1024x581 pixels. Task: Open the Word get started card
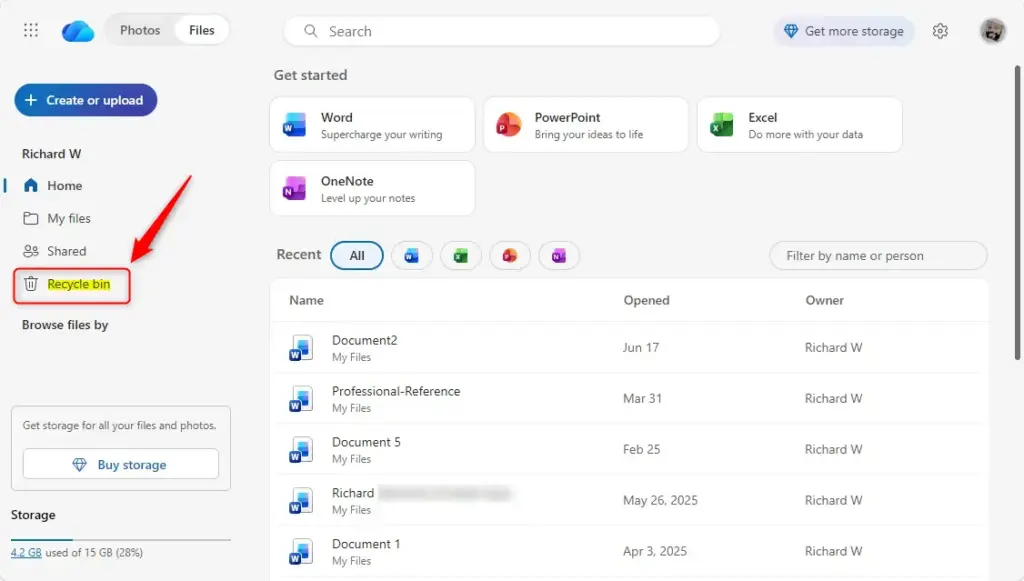coord(372,125)
